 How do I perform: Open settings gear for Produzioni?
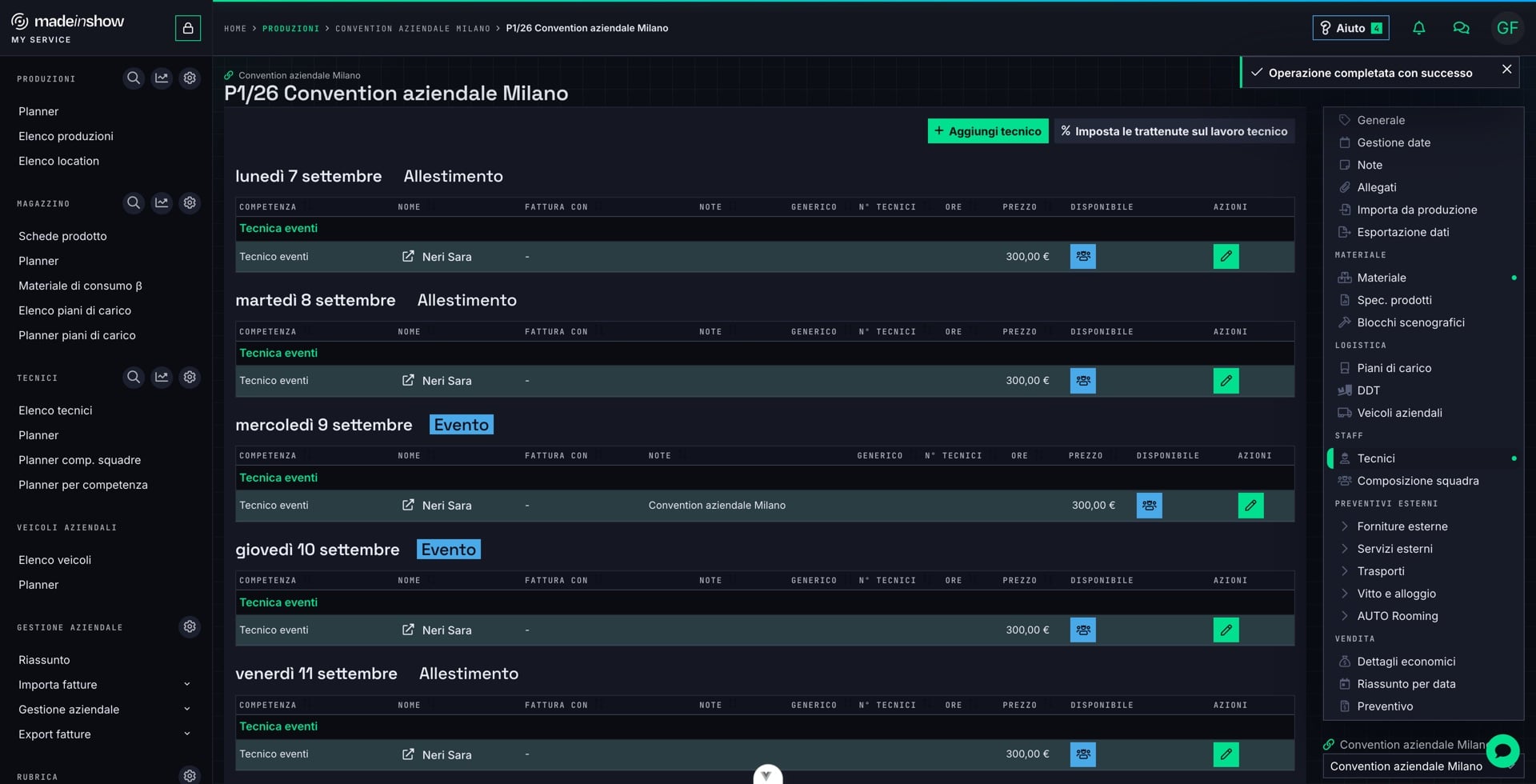pyautogui.click(x=190, y=78)
